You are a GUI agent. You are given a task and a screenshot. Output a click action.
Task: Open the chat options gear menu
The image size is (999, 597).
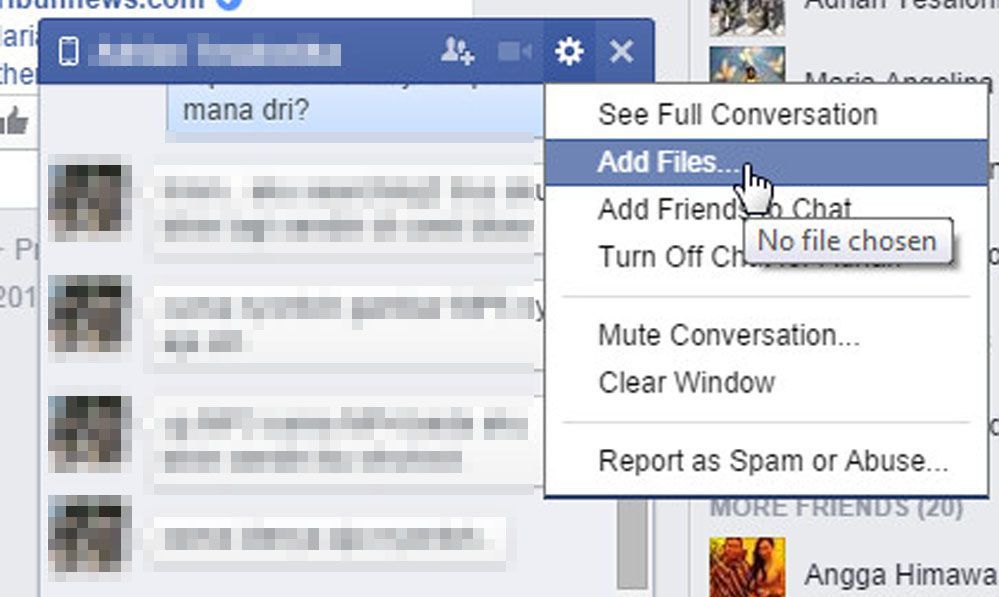point(569,51)
